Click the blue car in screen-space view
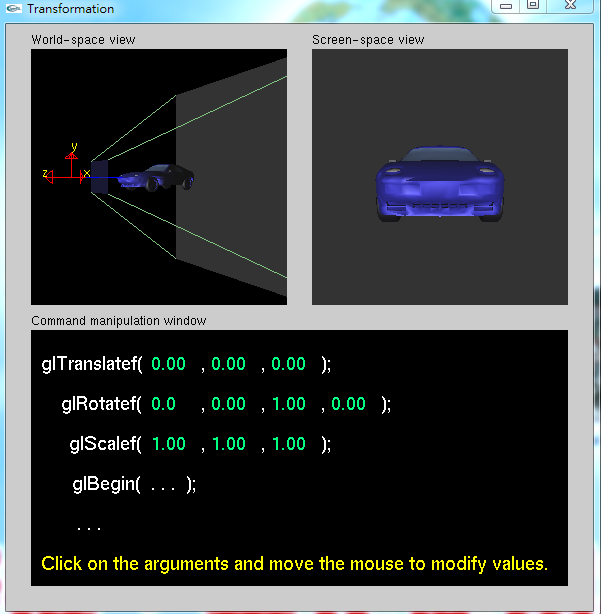This screenshot has width=601, height=614. (440, 184)
